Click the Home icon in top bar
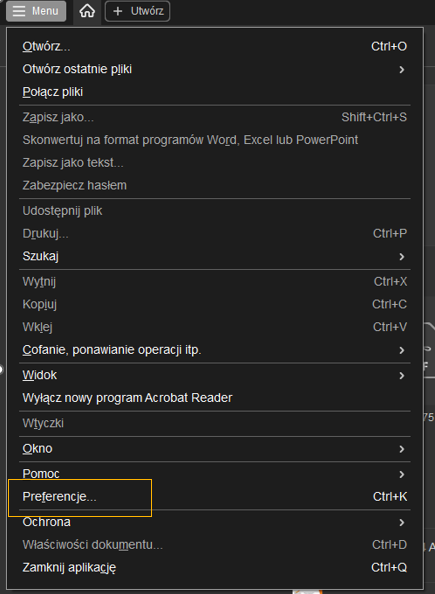435x594 pixels. [87, 11]
